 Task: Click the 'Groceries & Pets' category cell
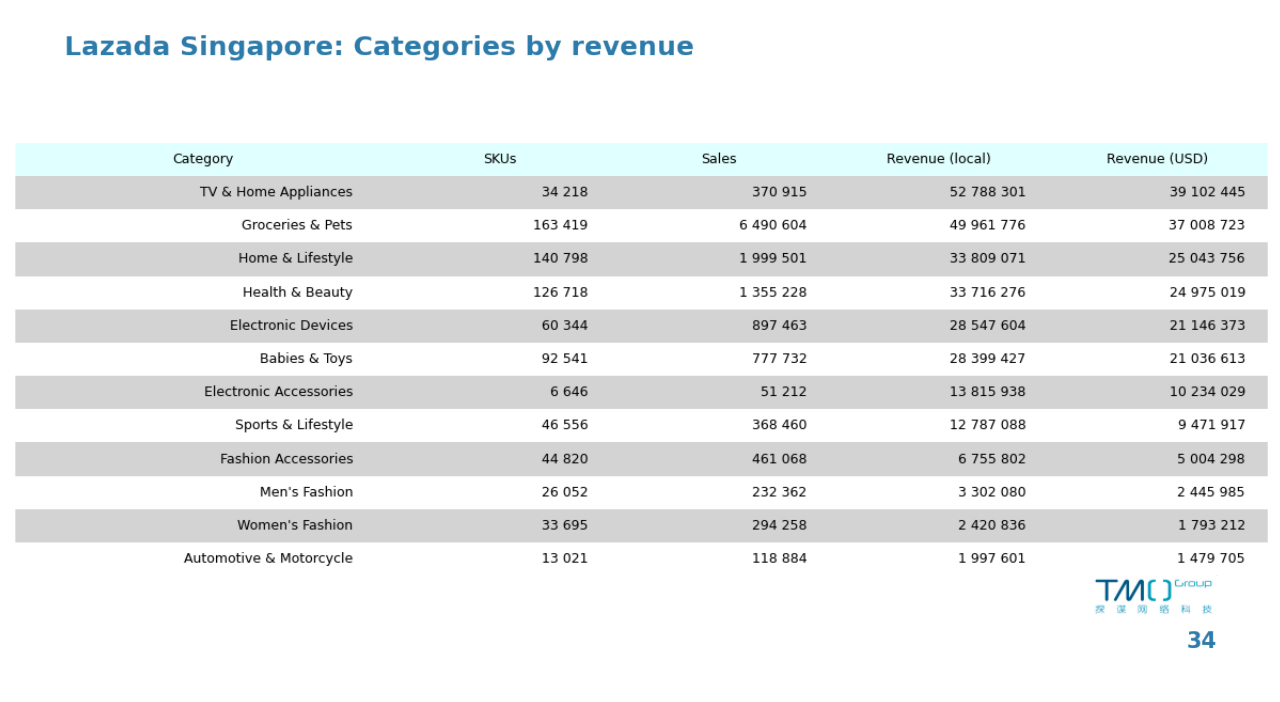click(x=297, y=225)
